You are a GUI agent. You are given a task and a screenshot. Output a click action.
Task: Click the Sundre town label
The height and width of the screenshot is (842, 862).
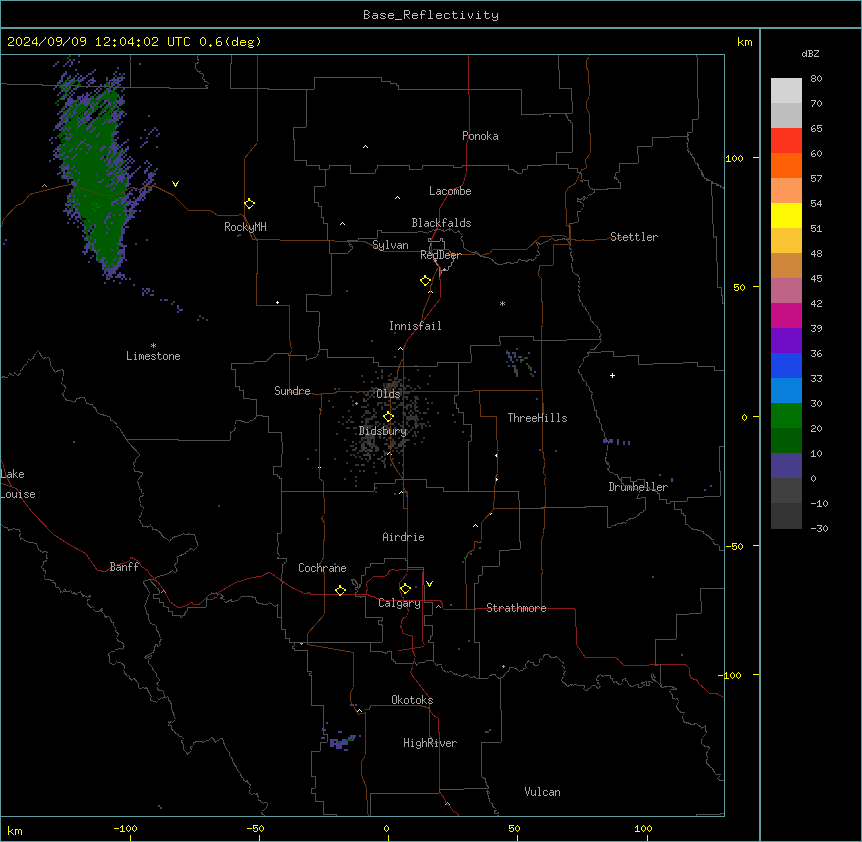[292, 391]
